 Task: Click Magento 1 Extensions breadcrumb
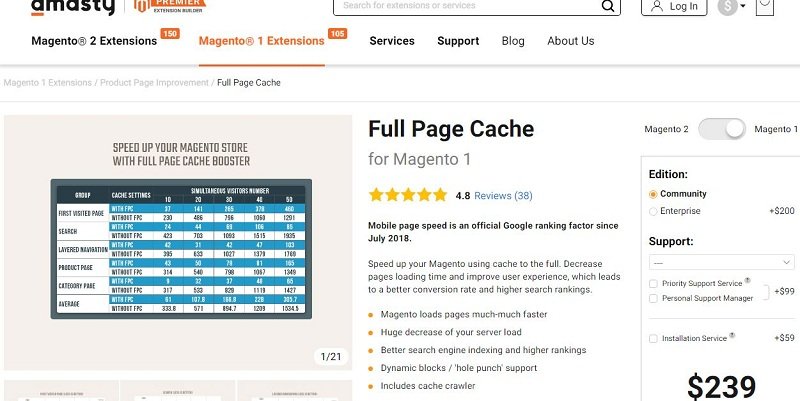[x=47, y=83]
